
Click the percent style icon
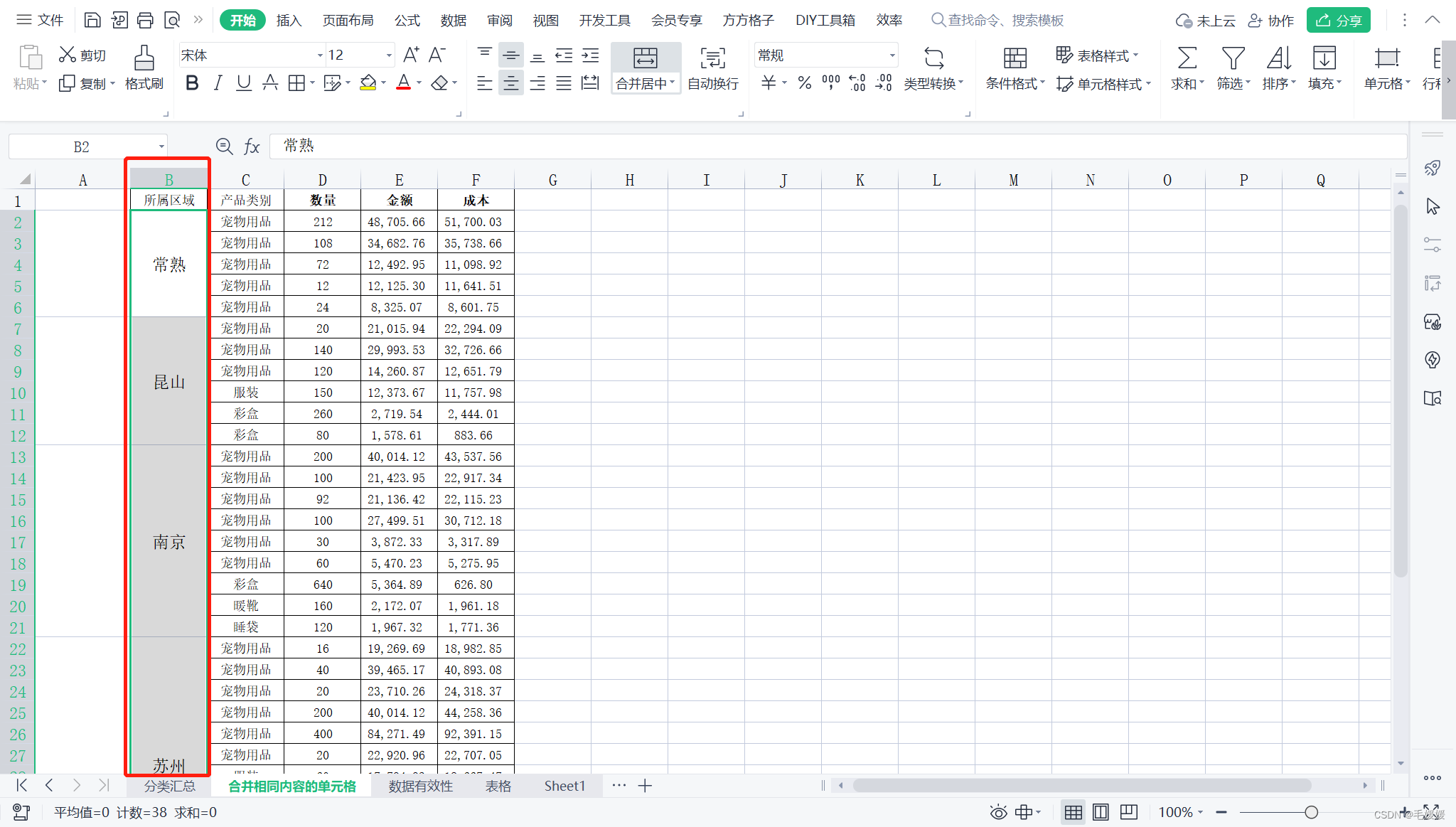click(x=804, y=83)
